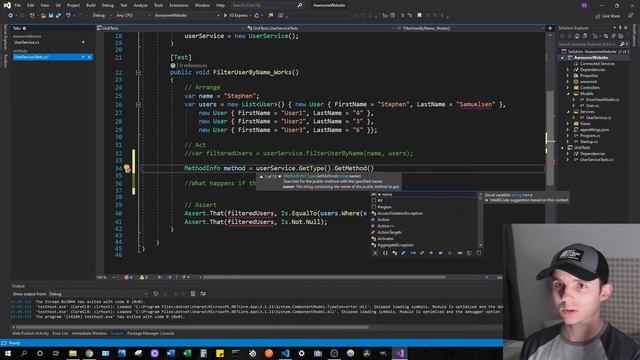Expand the Controllers folder
The image size is (640, 360).
point(568,88)
